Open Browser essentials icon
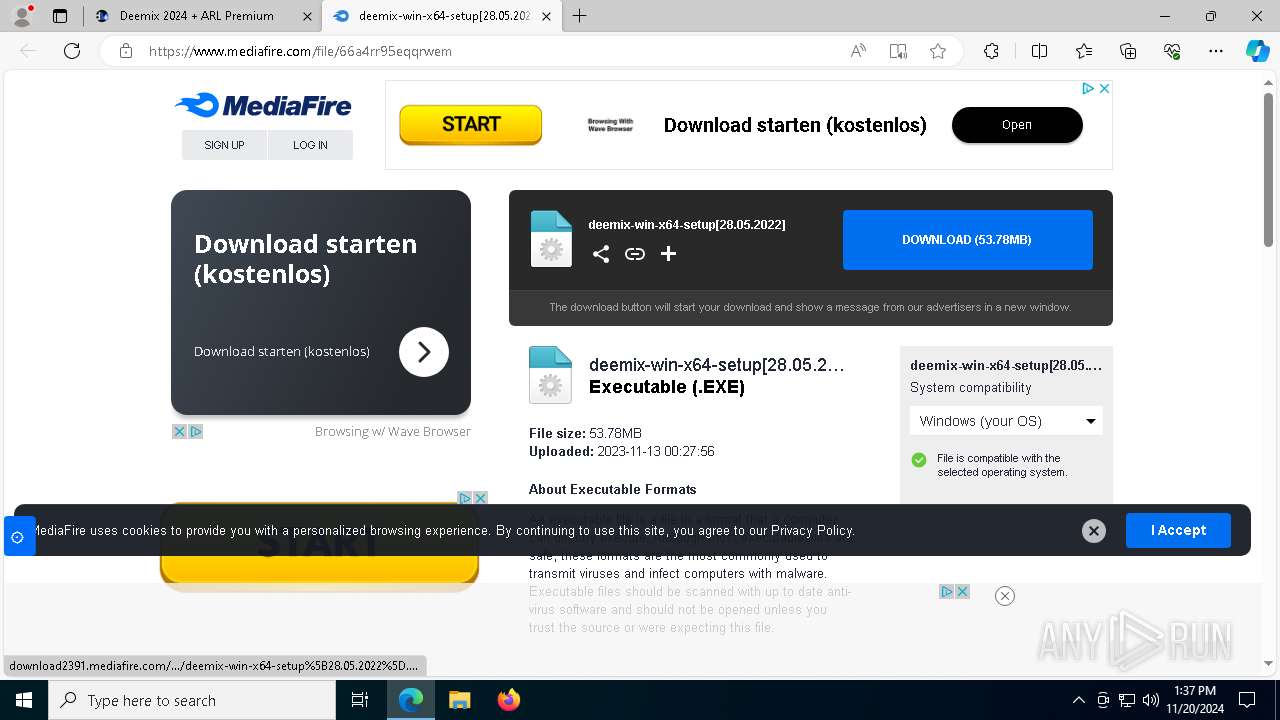1280x720 pixels. [x=1172, y=51]
